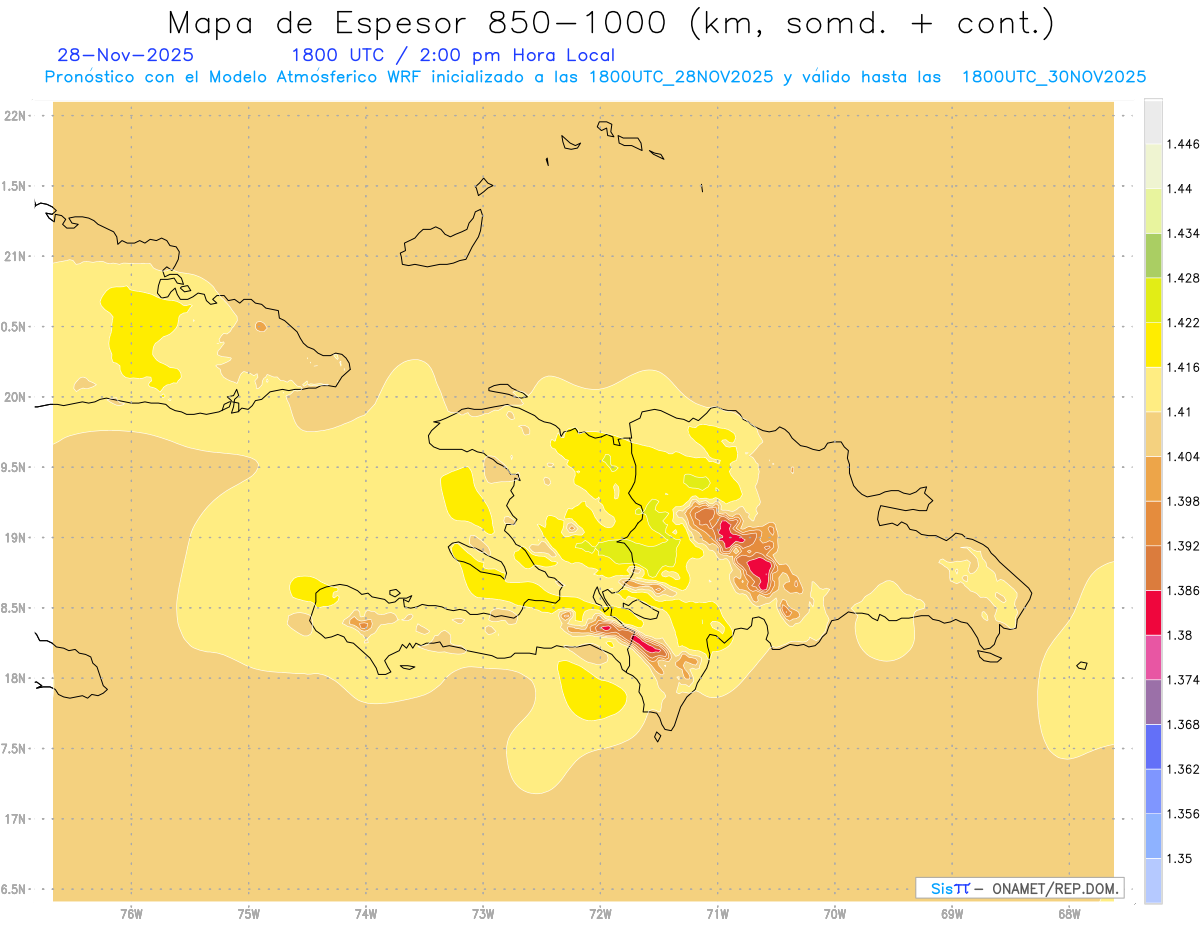This screenshot has width=1200, height=927.
Task: Click the legend value 1.446
Action: (1184, 144)
